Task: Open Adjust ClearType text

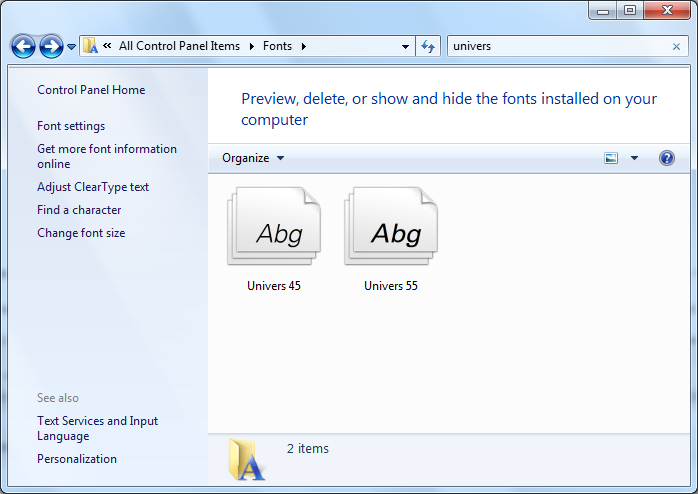Action: (x=93, y=187)
